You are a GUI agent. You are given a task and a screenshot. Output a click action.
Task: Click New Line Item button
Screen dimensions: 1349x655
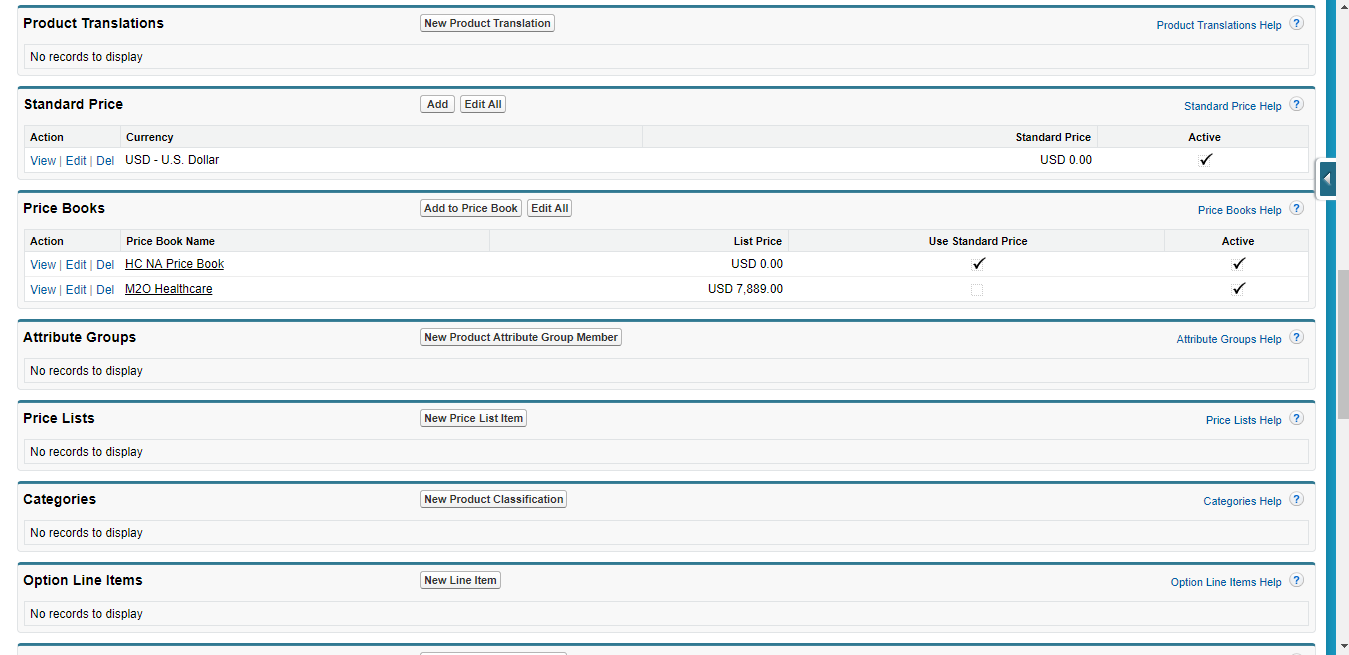[460, 580]
